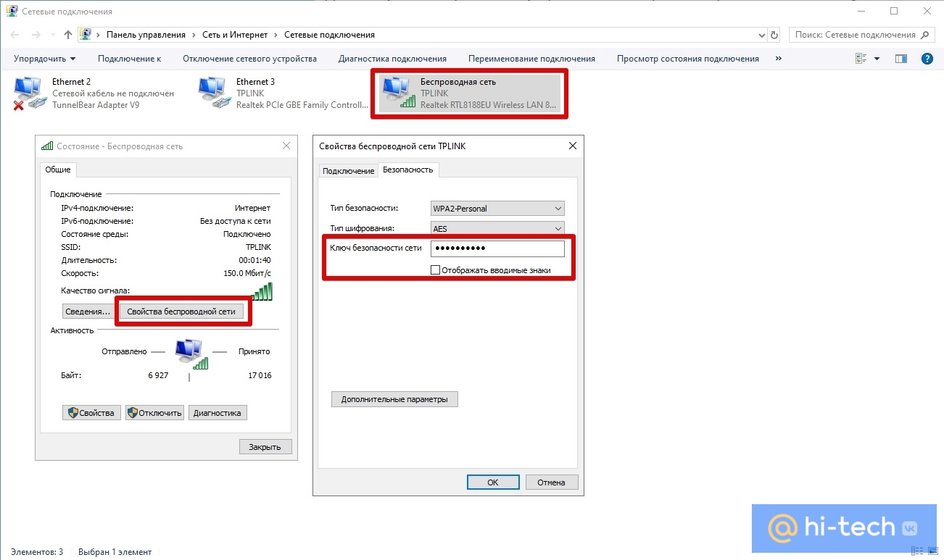Select the Общие tab in the status dialog
This screenshot has height=560, width=944.
click(58, 170)
